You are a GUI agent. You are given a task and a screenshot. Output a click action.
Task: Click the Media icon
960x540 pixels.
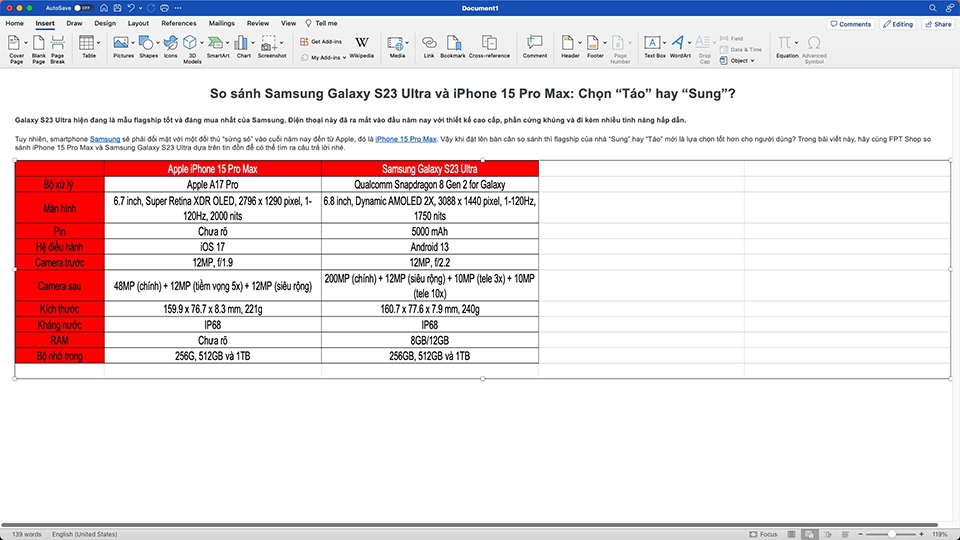395,43
